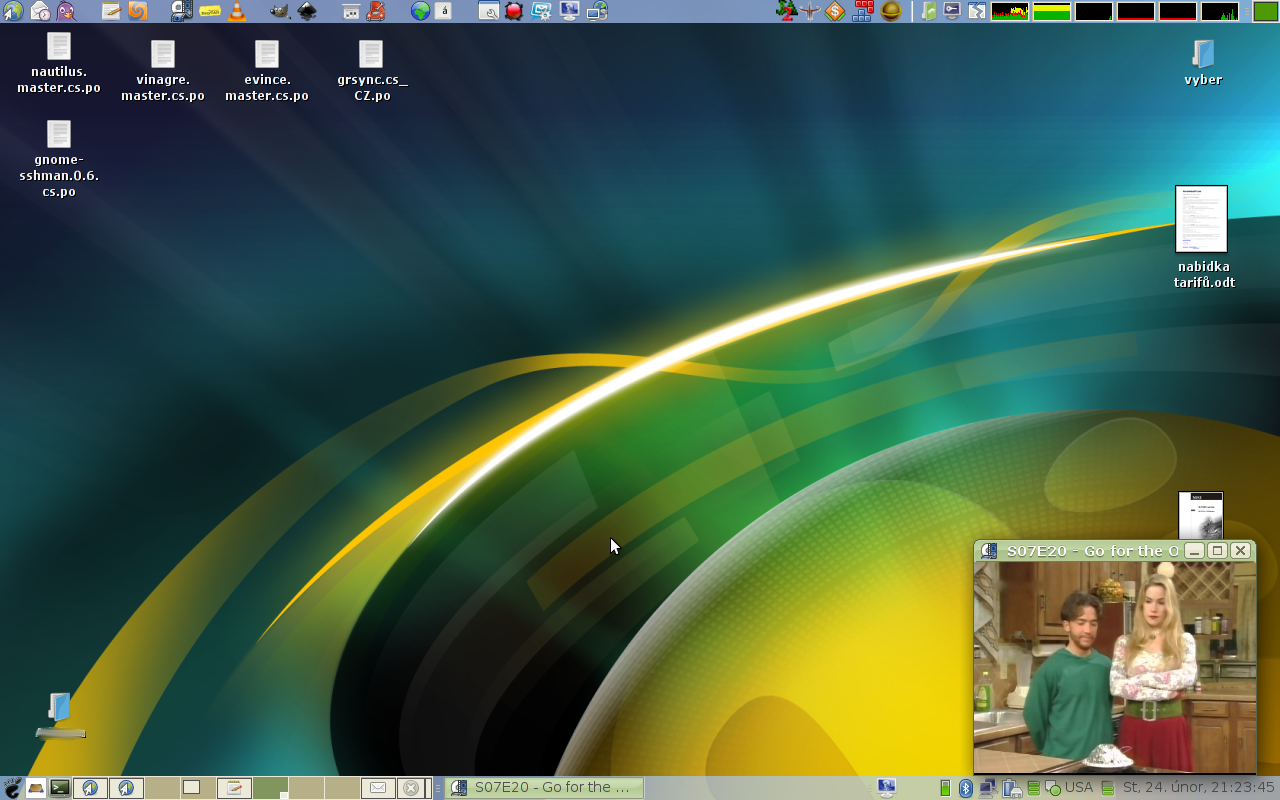Open the window with wrench settings launcher
The image size is (1280, 800).
tap(489, 11)
